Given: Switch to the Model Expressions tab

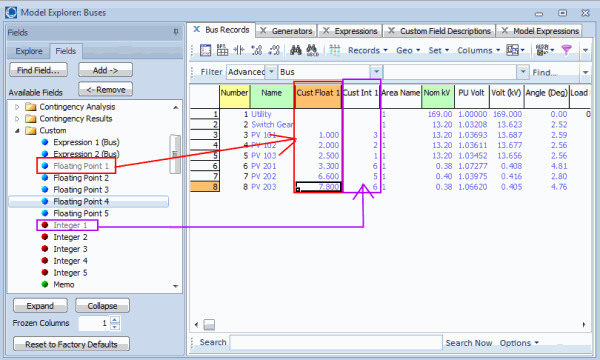Looking at the screenshot, I should [x=546, y=31].
